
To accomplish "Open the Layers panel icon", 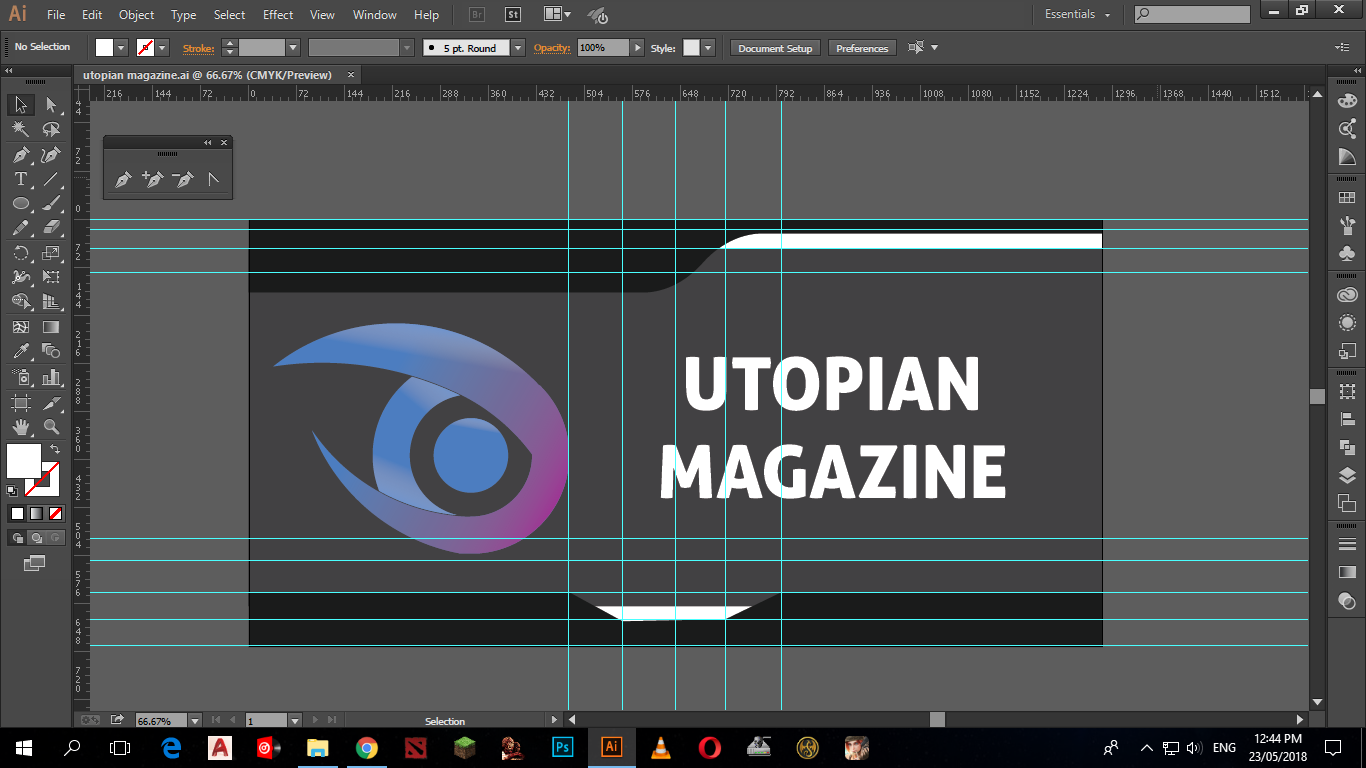I will pyautogui.click(x=1347, y=476).
